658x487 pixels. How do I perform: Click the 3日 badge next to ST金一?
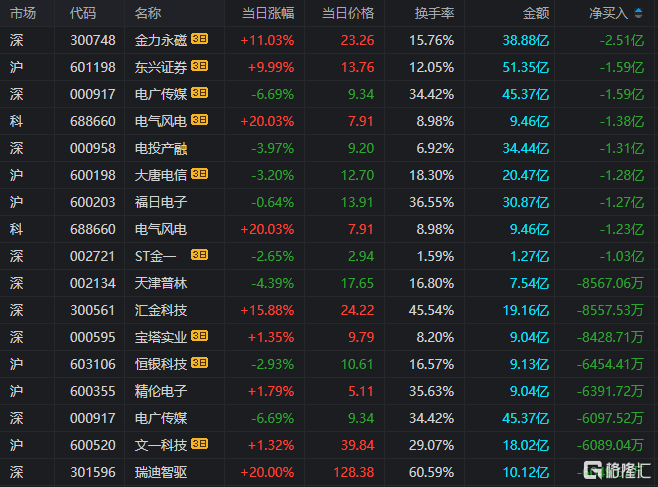(199, 255)
